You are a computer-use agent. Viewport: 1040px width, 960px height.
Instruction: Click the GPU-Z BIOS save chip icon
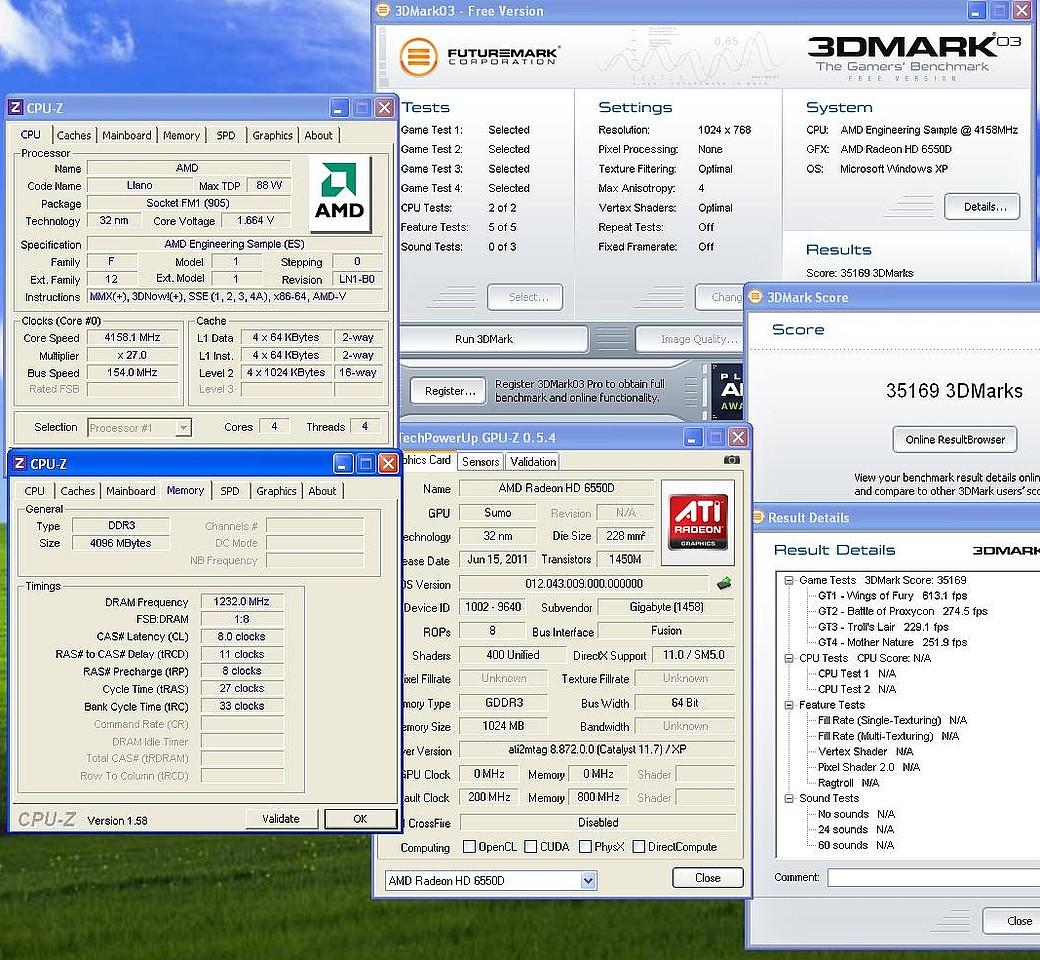pyautogui.click(x=724, y=584)
